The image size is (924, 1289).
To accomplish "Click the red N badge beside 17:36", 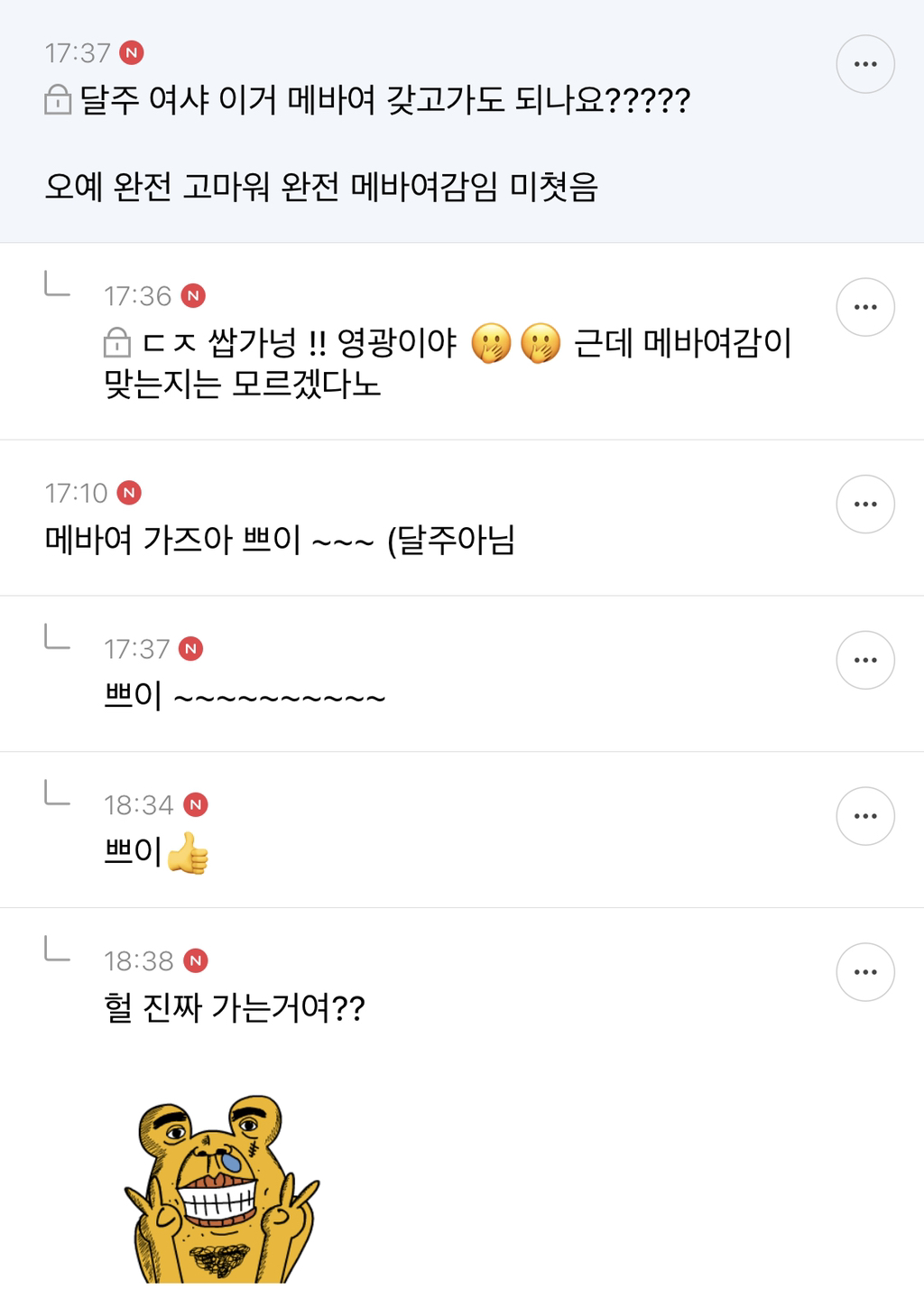I will pos(193,295).
